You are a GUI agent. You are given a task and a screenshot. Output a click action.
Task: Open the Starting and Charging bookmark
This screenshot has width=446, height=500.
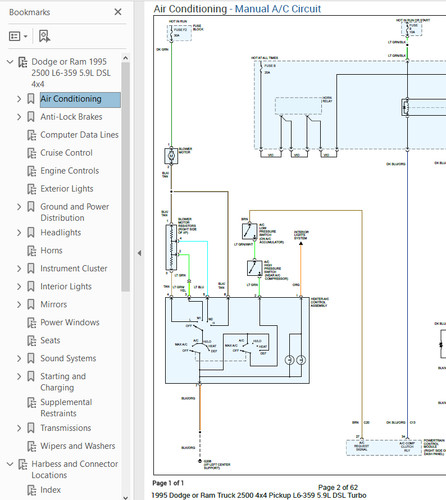click(63, 382)
